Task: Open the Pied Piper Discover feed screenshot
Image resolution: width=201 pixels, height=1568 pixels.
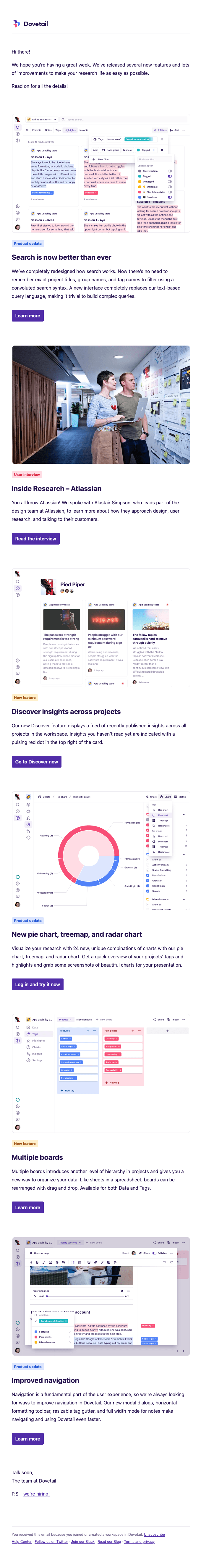Action: pos(100,628)
